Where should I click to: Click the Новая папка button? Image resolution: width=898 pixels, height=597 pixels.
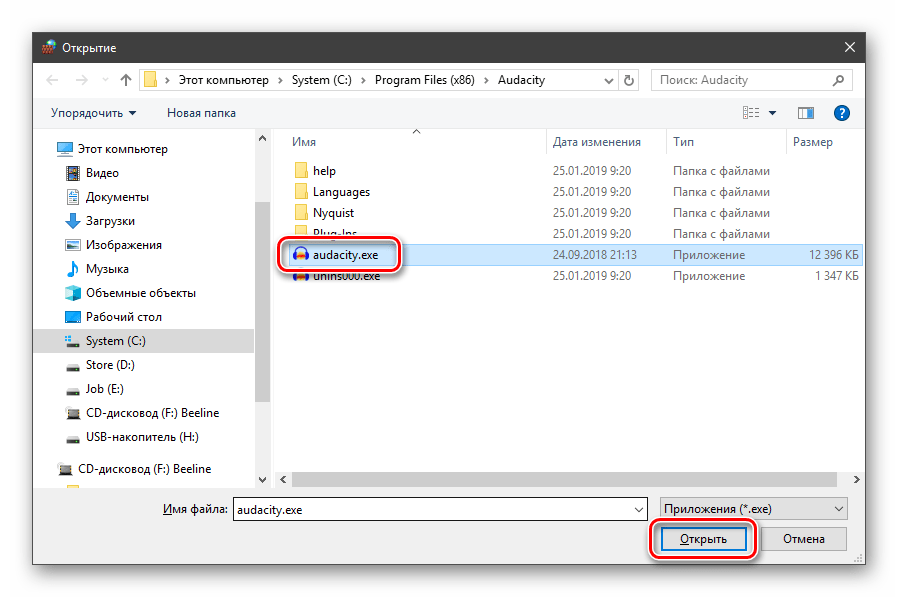click(x=201, y=113)
